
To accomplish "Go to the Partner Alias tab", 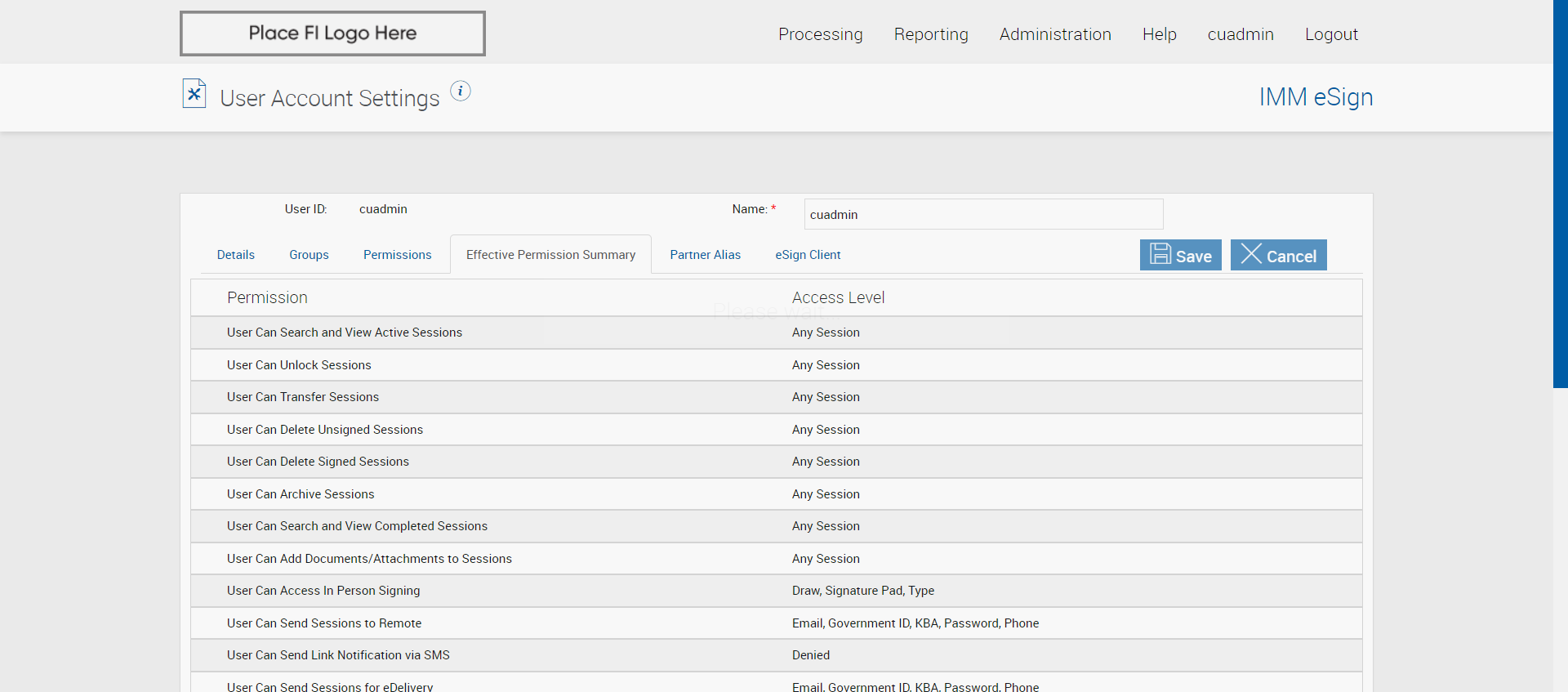I will tap(706, 255).
